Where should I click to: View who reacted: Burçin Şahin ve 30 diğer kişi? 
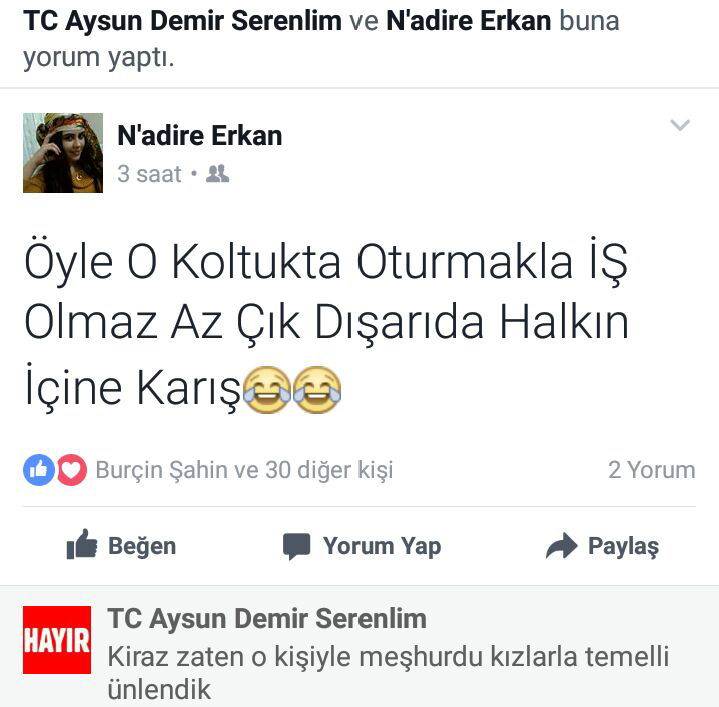pos(244,470)
